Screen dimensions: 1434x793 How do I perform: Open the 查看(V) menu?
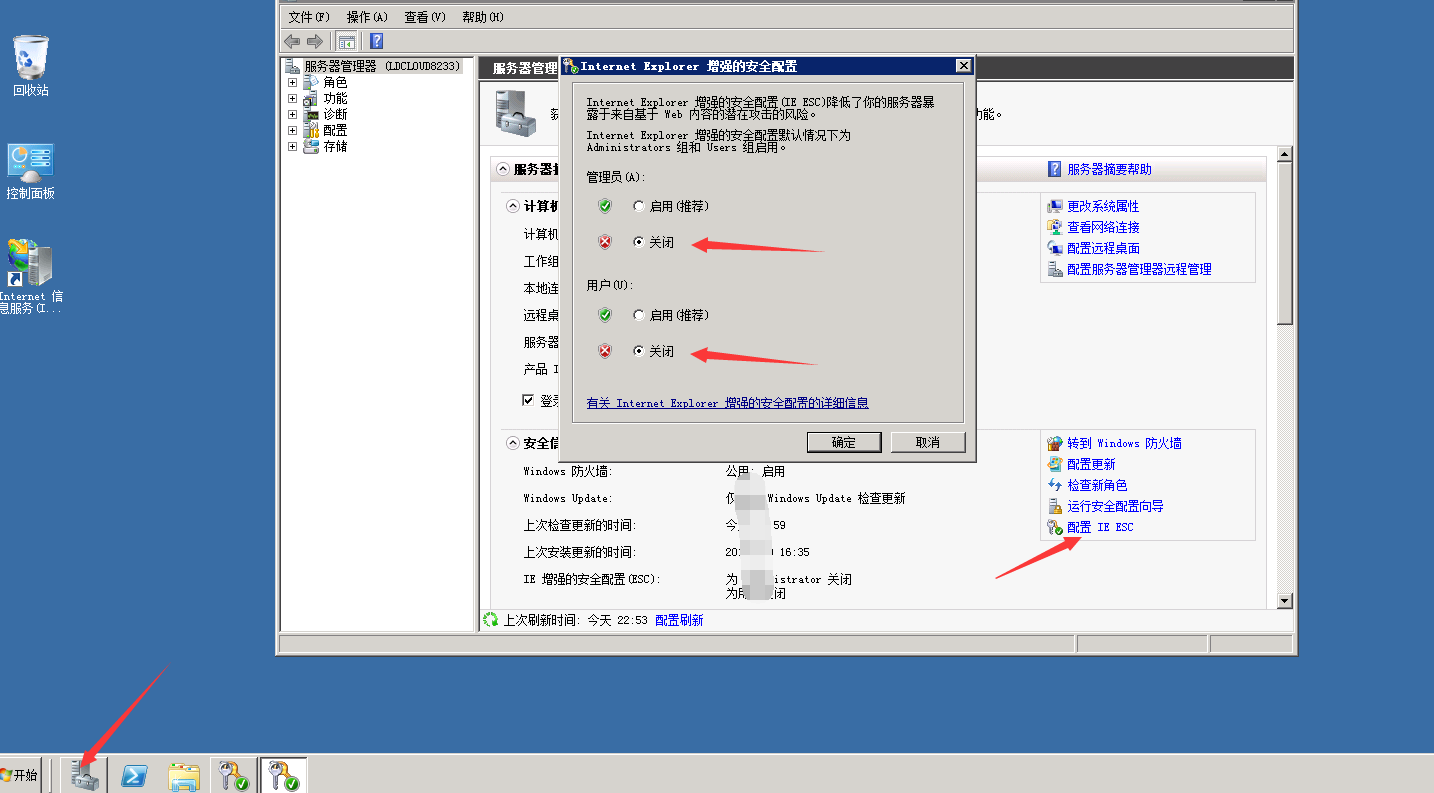(x=425, y=17)
